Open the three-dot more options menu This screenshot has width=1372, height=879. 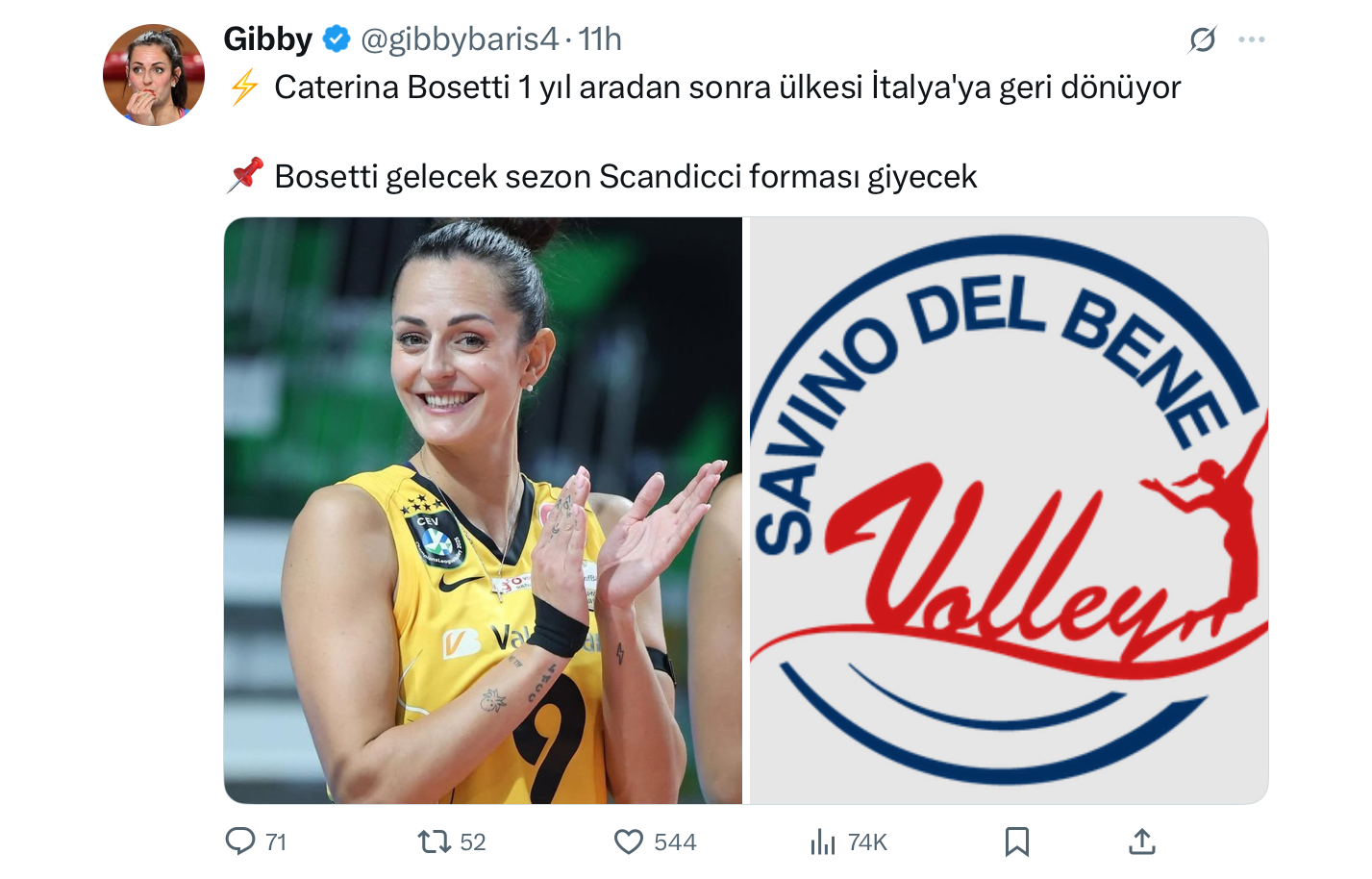click(x=1252, y=39)
